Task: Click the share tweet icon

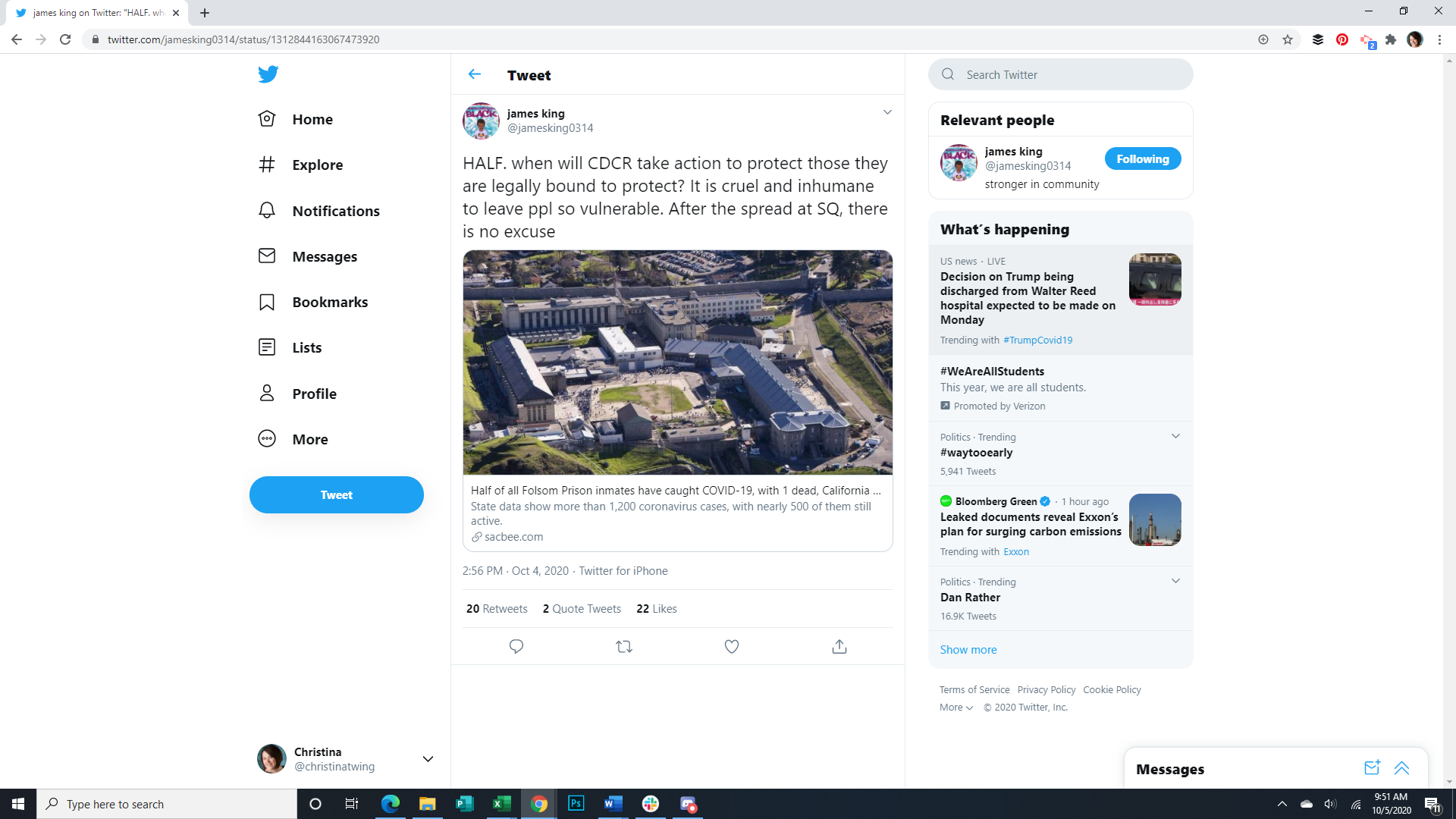Action: point(839,646)
